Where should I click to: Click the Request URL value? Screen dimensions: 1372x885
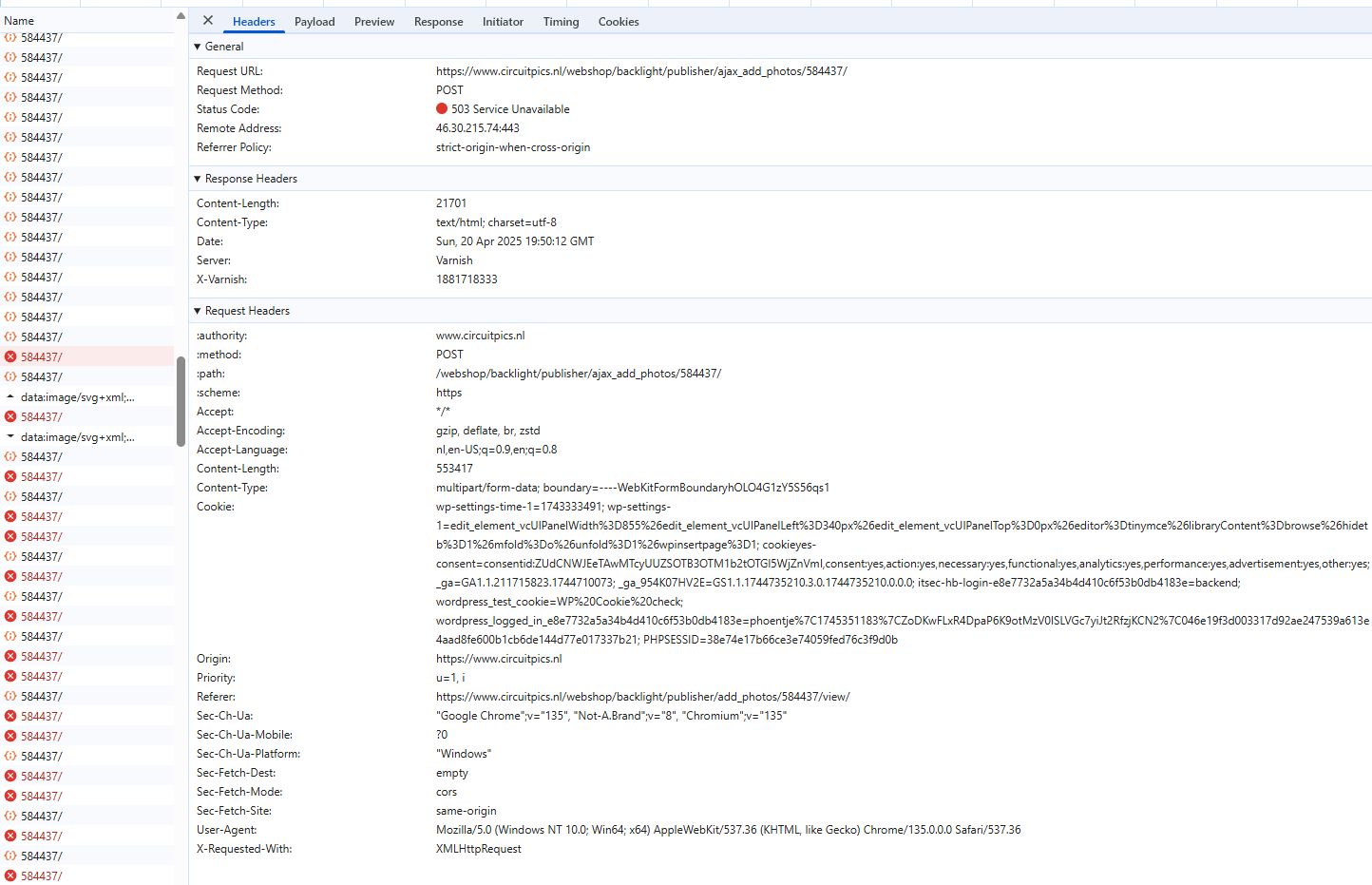point(641,71)
